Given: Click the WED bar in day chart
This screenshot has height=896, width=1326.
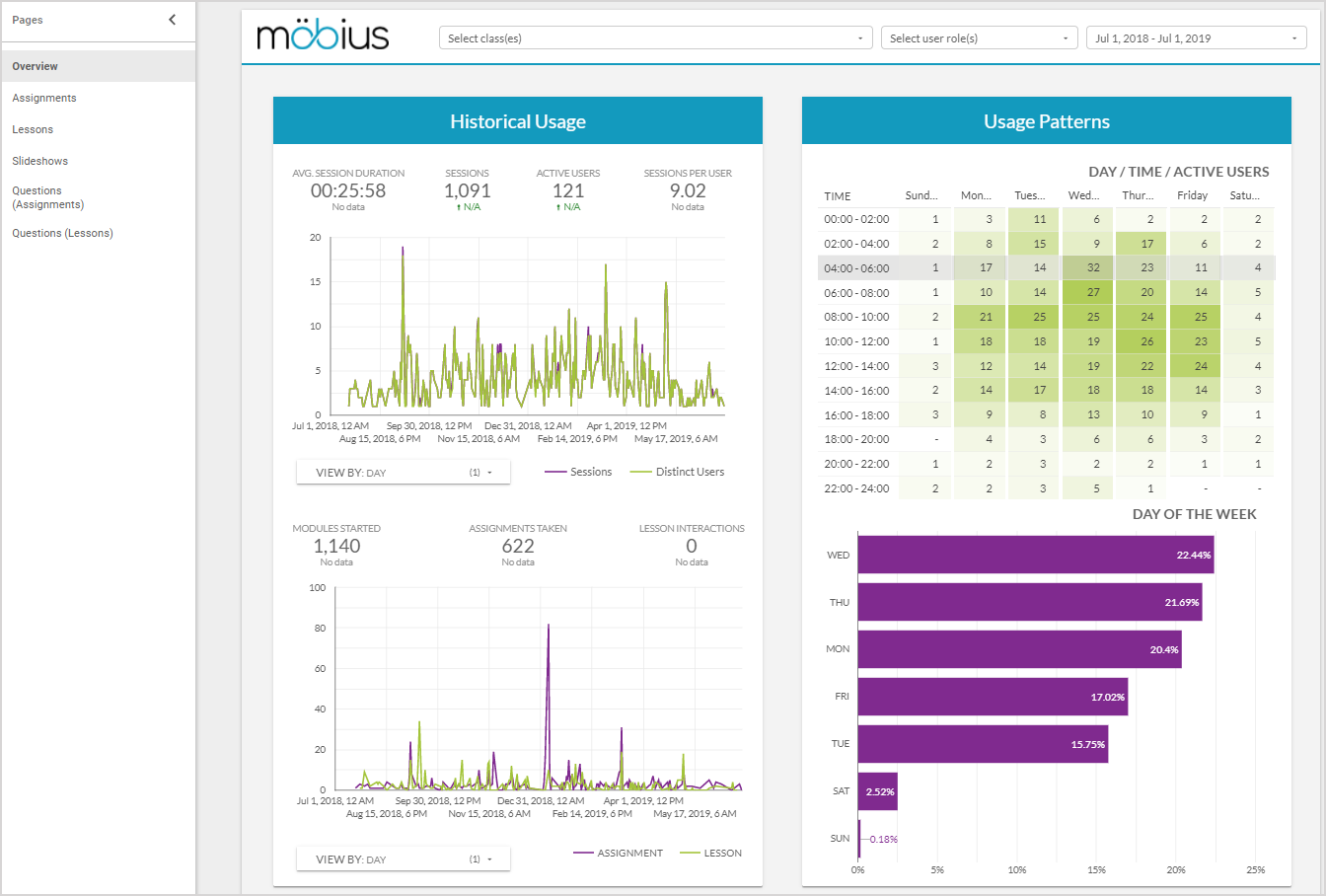Looking at the screenshot, I should click(x=1035, y=555).
